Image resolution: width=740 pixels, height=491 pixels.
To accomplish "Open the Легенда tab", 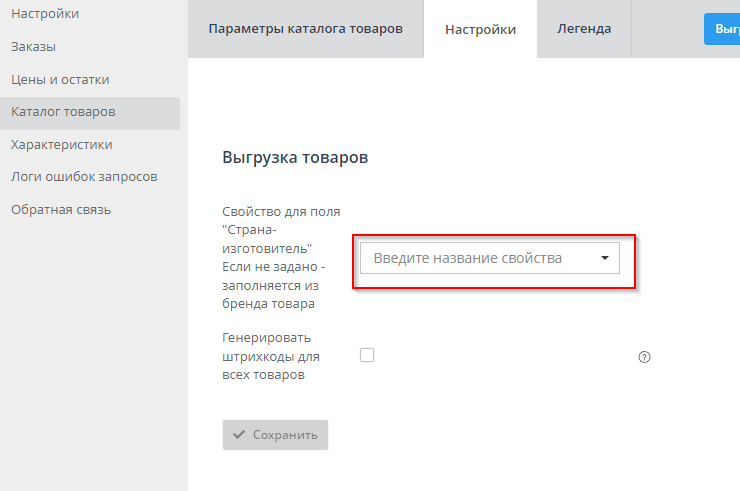I will tap(583, 29).
